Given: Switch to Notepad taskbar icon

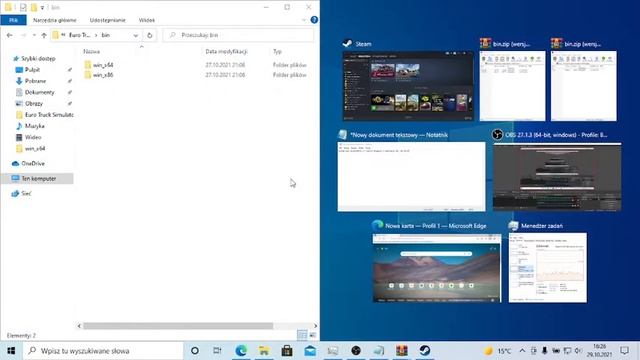Looking at the screenshot, I should pyautogui.click(x=379, y=351).
